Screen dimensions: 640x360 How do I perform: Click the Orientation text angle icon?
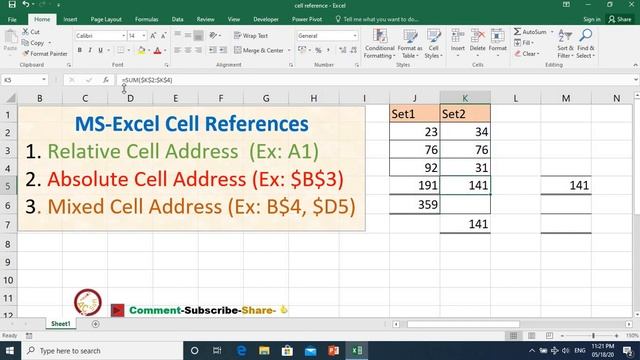pos(213,36)
